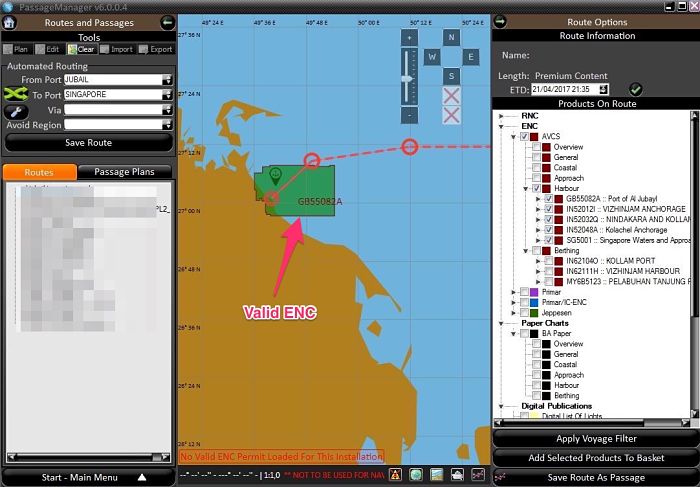This screenshot has height=487, width=700.
Task: Click the wrench settings icon
Action: click(x=15, y=110)
